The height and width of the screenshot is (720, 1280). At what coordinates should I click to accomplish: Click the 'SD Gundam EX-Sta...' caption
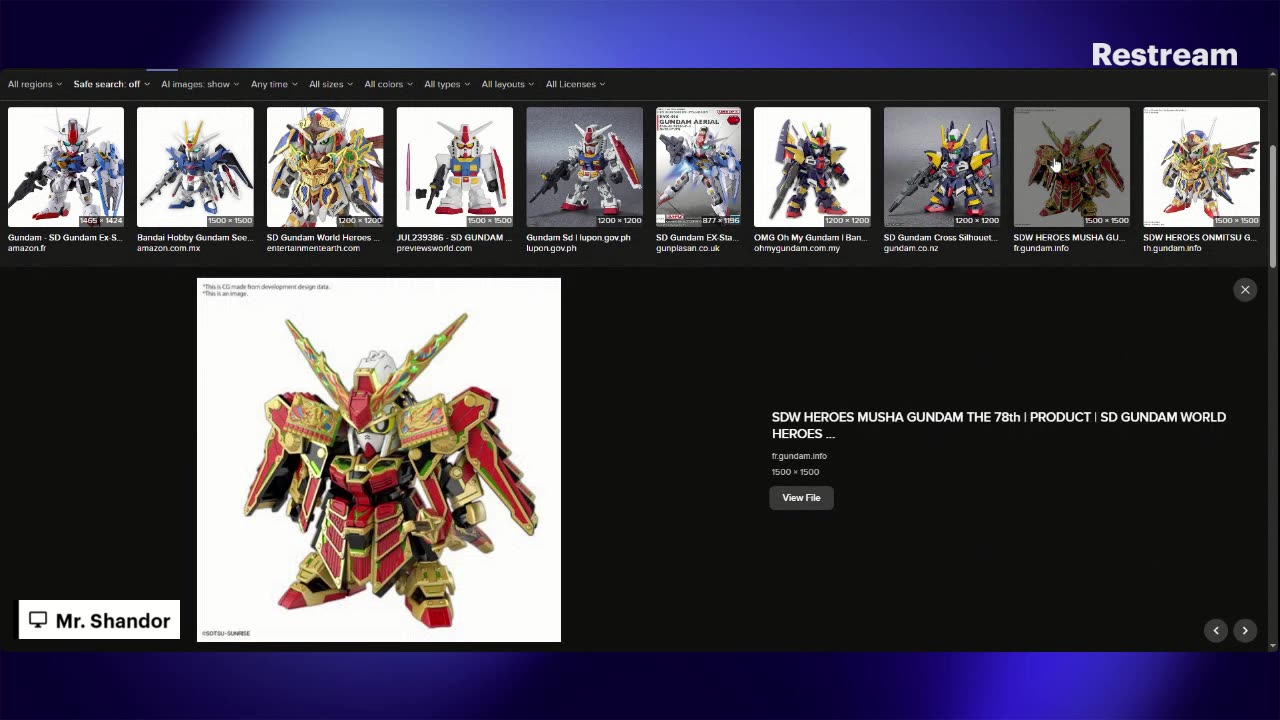695,238
